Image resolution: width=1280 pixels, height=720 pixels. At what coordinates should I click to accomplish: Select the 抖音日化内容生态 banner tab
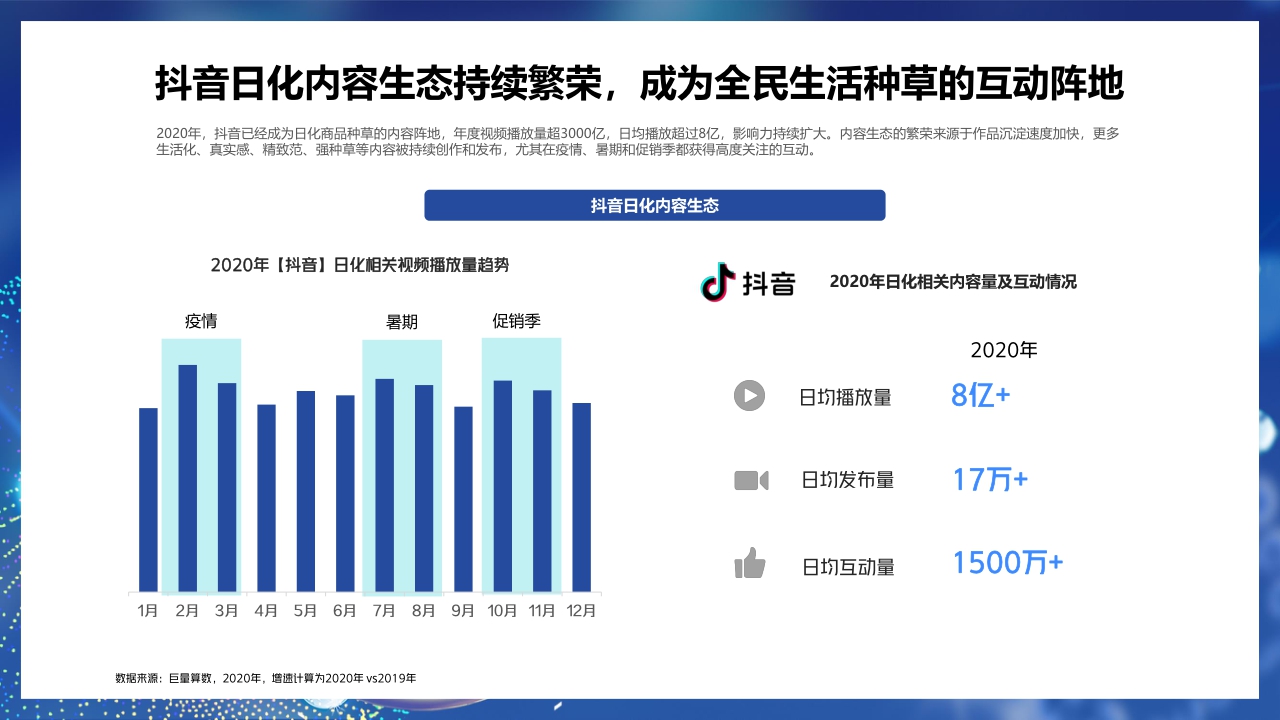(655, 205)
